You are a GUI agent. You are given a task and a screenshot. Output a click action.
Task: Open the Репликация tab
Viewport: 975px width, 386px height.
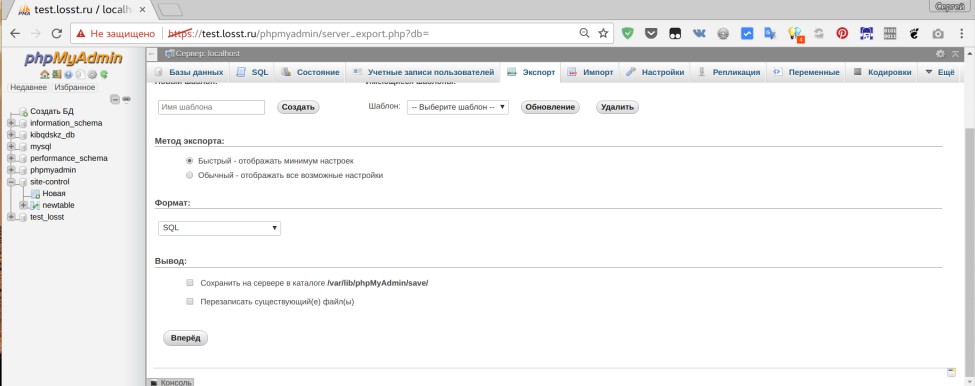pos(729,72)
